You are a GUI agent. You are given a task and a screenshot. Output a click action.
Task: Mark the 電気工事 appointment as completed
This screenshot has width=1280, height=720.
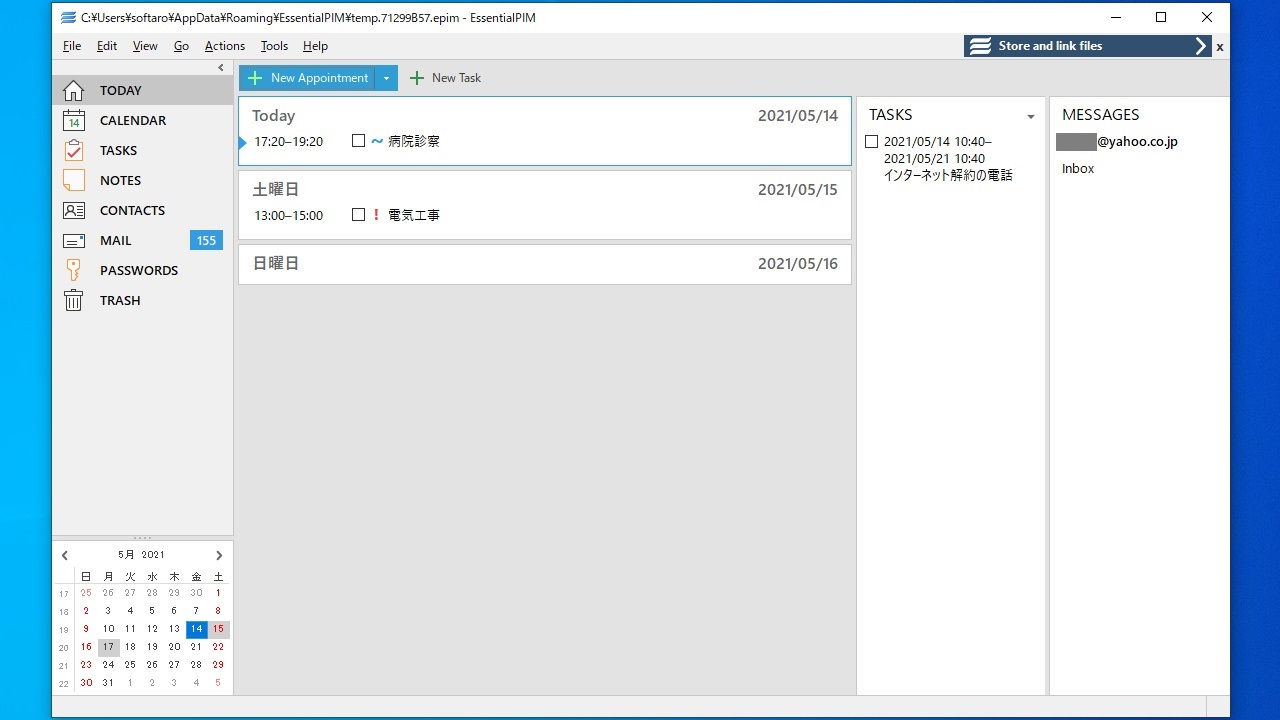(358, 215)
